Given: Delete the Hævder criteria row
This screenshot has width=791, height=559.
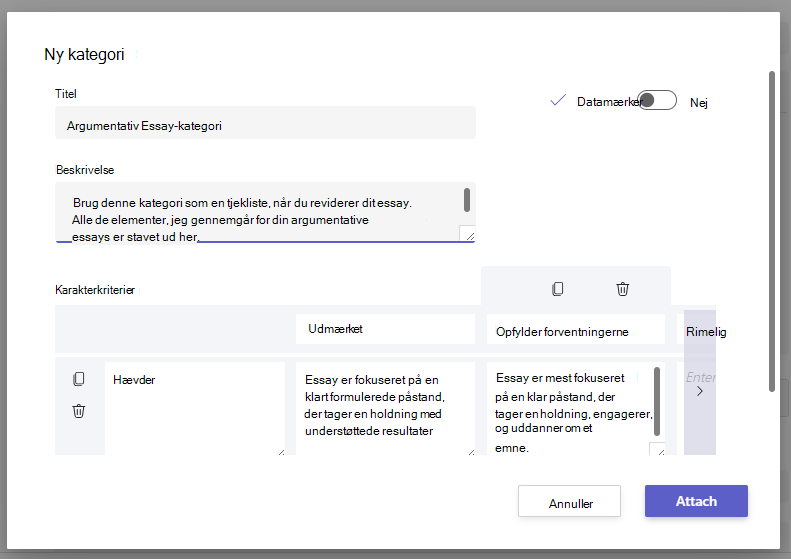Looking at the screenshot, I should pos(79,411).
